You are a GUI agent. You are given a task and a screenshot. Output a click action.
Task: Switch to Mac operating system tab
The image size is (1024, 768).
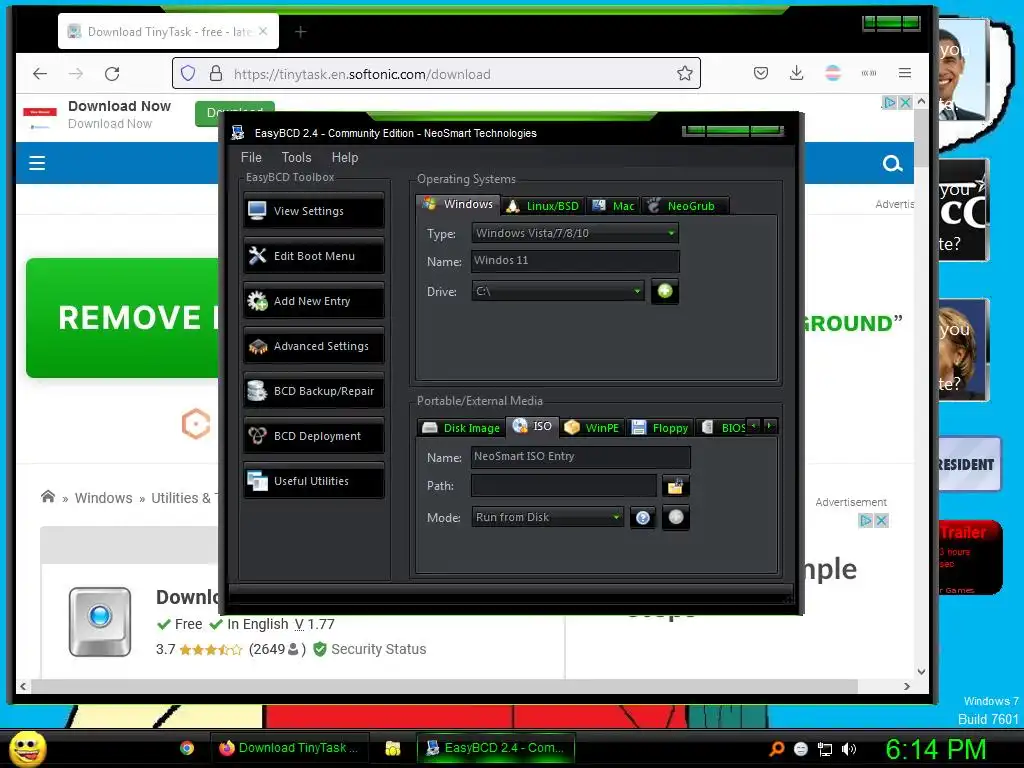pyautogui.click(x=613, y=206)
